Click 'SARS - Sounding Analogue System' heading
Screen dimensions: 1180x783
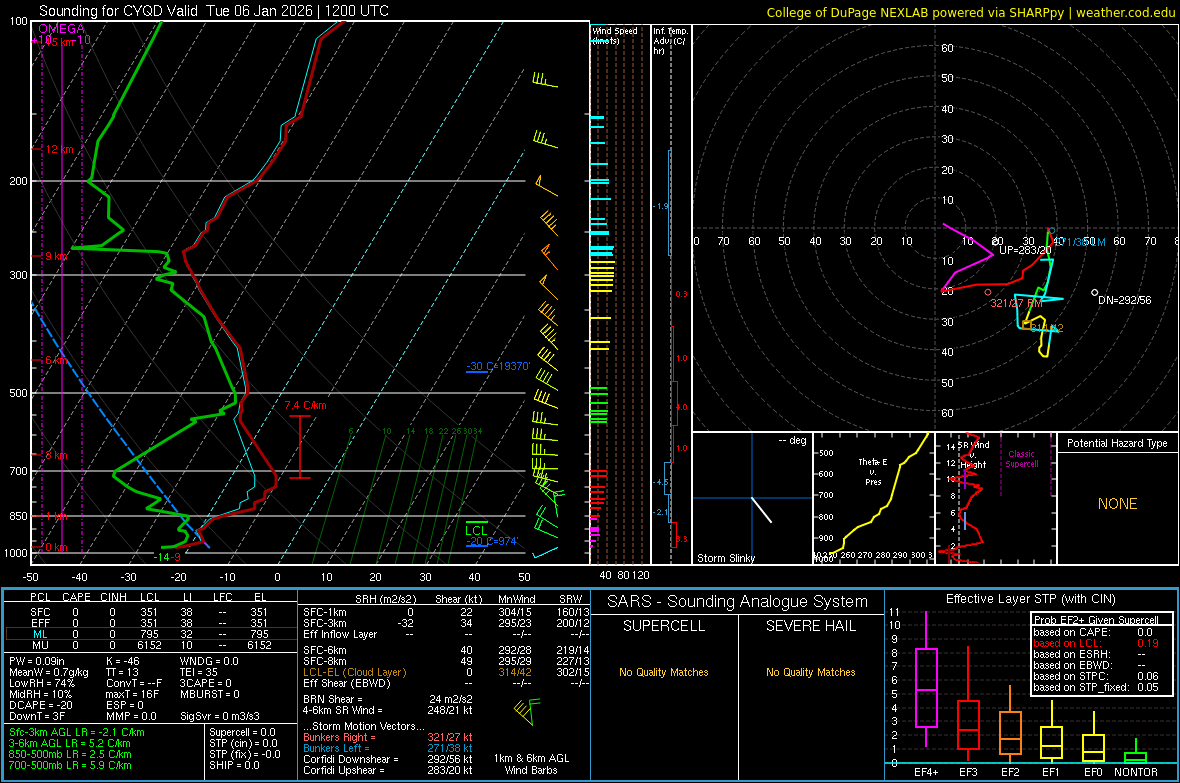point(738,602)
